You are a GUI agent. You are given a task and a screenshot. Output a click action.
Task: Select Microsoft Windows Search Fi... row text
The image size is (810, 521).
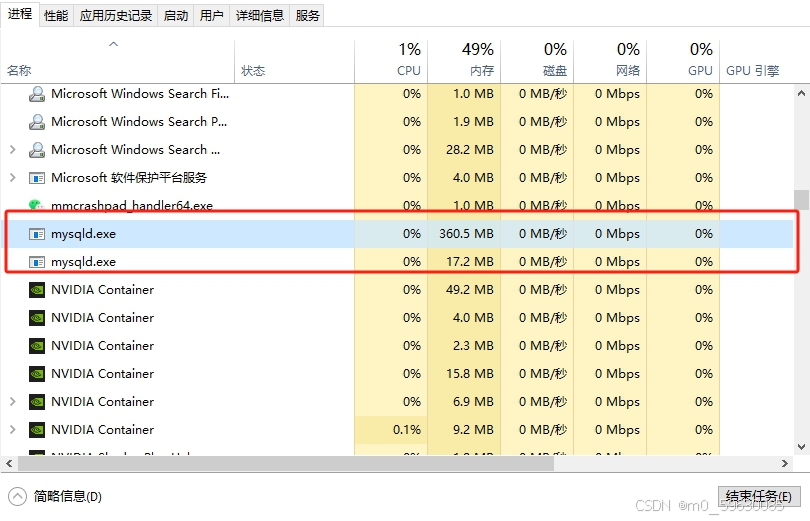click(140, 93)
